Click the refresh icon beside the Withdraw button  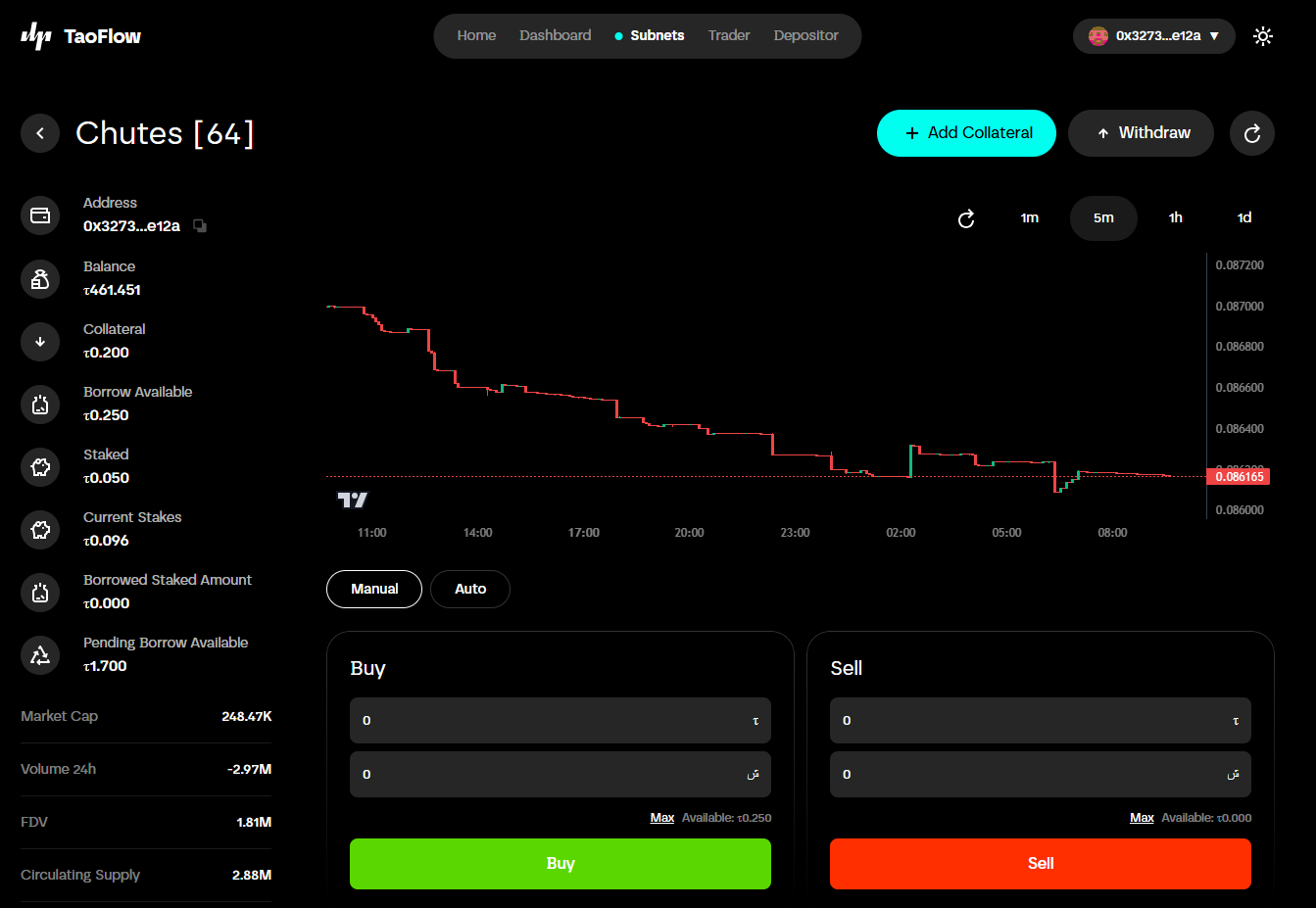1251,132
